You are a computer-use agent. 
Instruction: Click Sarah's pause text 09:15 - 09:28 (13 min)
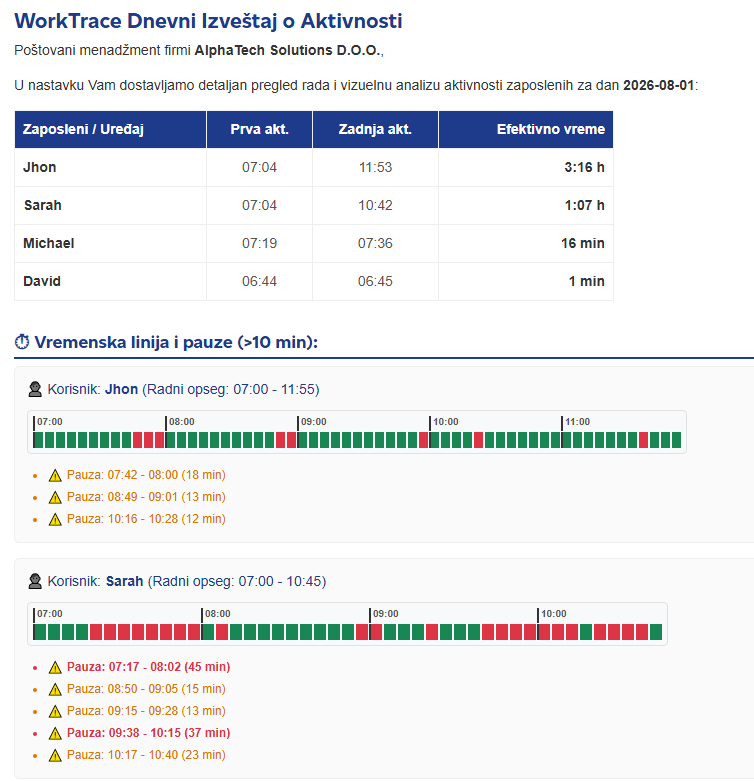pos(146,711)
